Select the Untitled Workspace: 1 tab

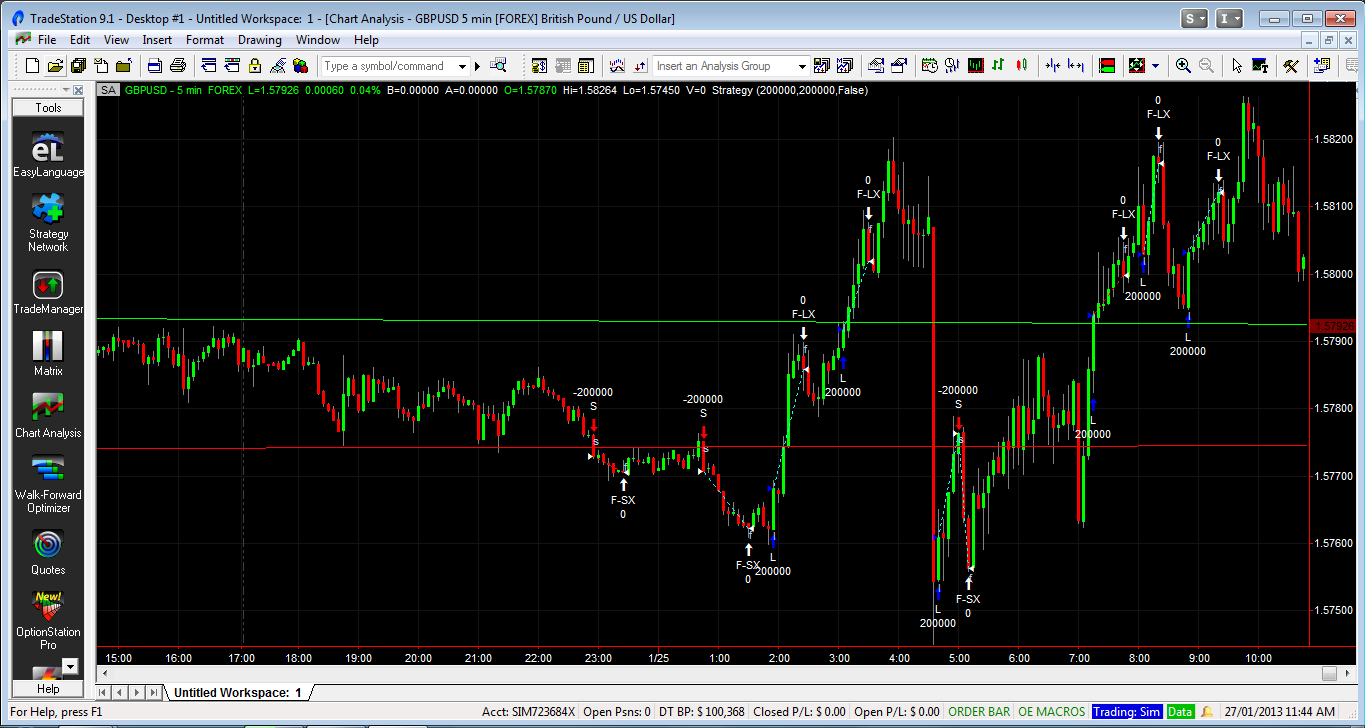click(238, 692)
